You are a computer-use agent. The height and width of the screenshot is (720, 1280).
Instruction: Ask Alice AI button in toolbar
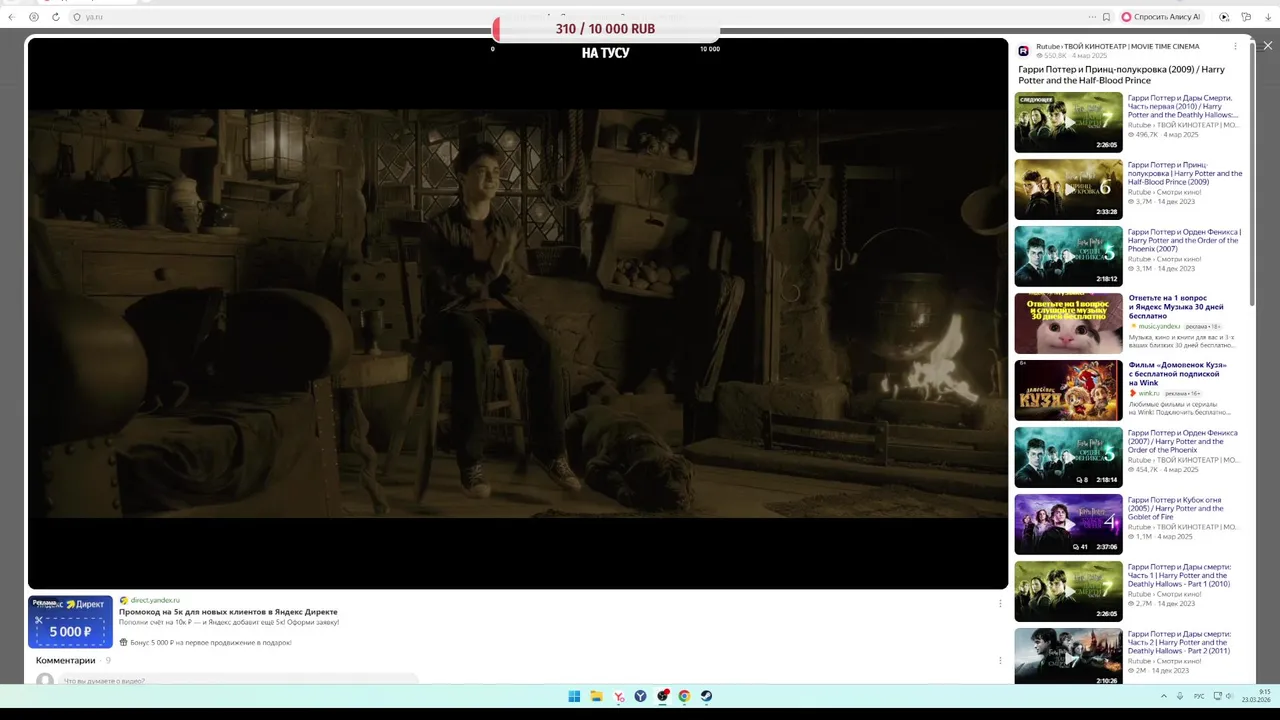pos(1161,17)
